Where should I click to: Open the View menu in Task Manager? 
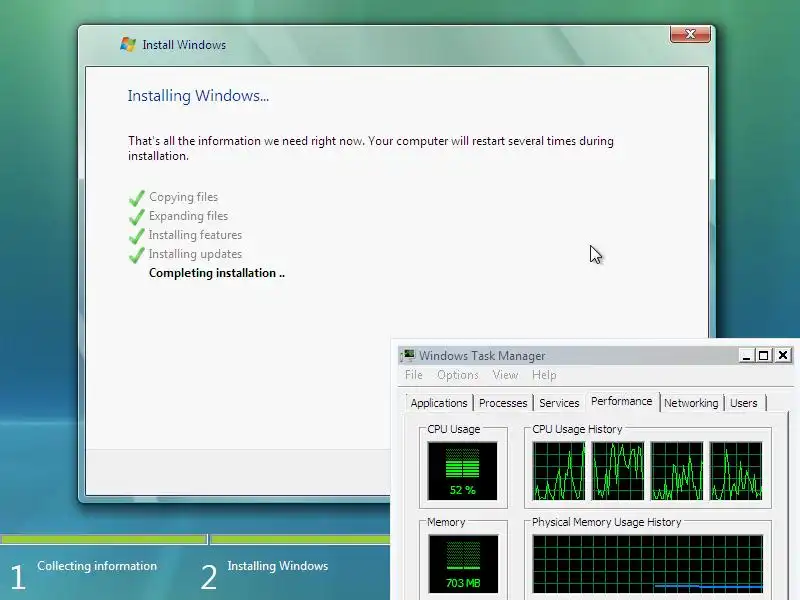click(505, 375)
